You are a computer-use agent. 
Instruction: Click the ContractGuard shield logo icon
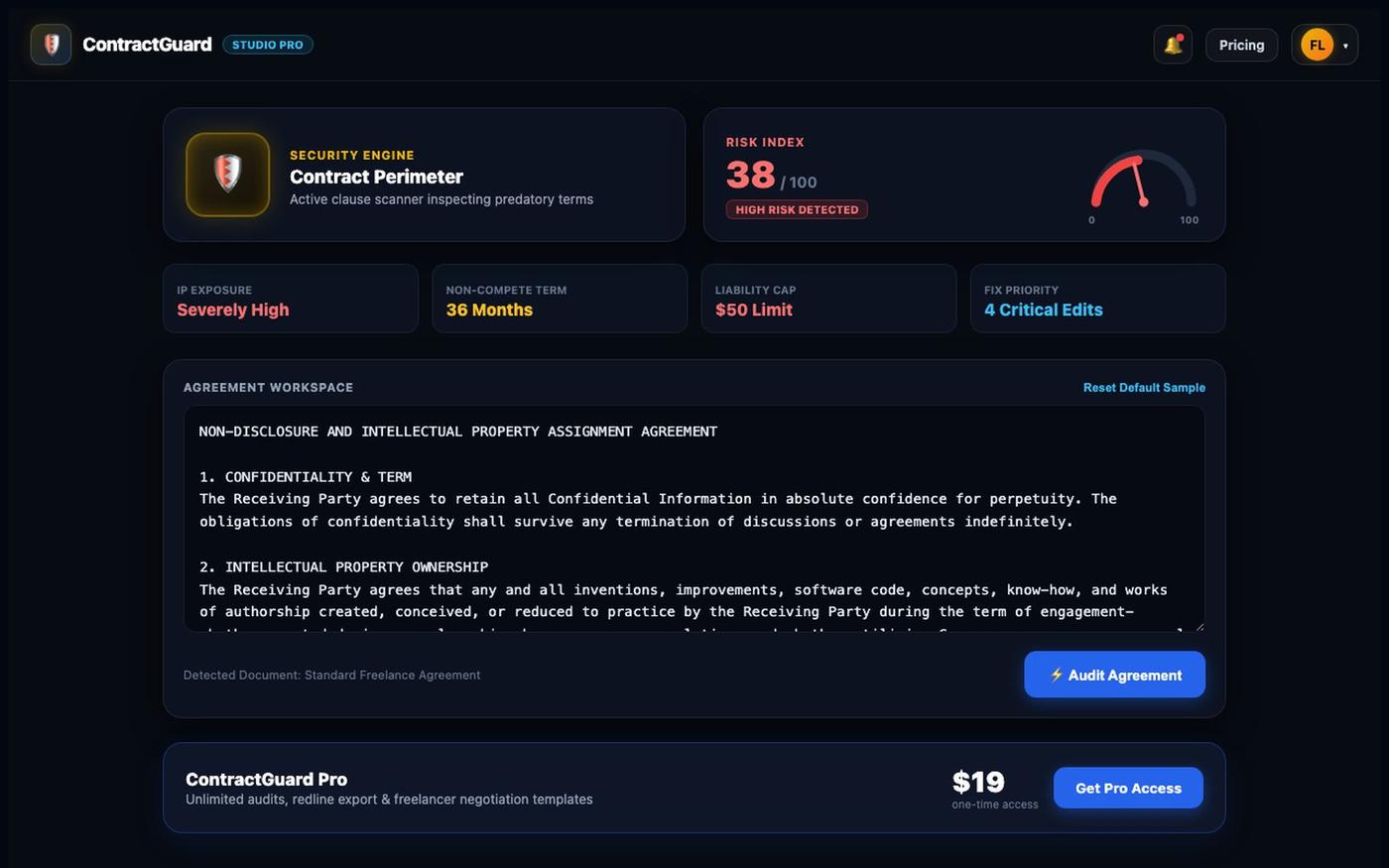coord(51,45)
